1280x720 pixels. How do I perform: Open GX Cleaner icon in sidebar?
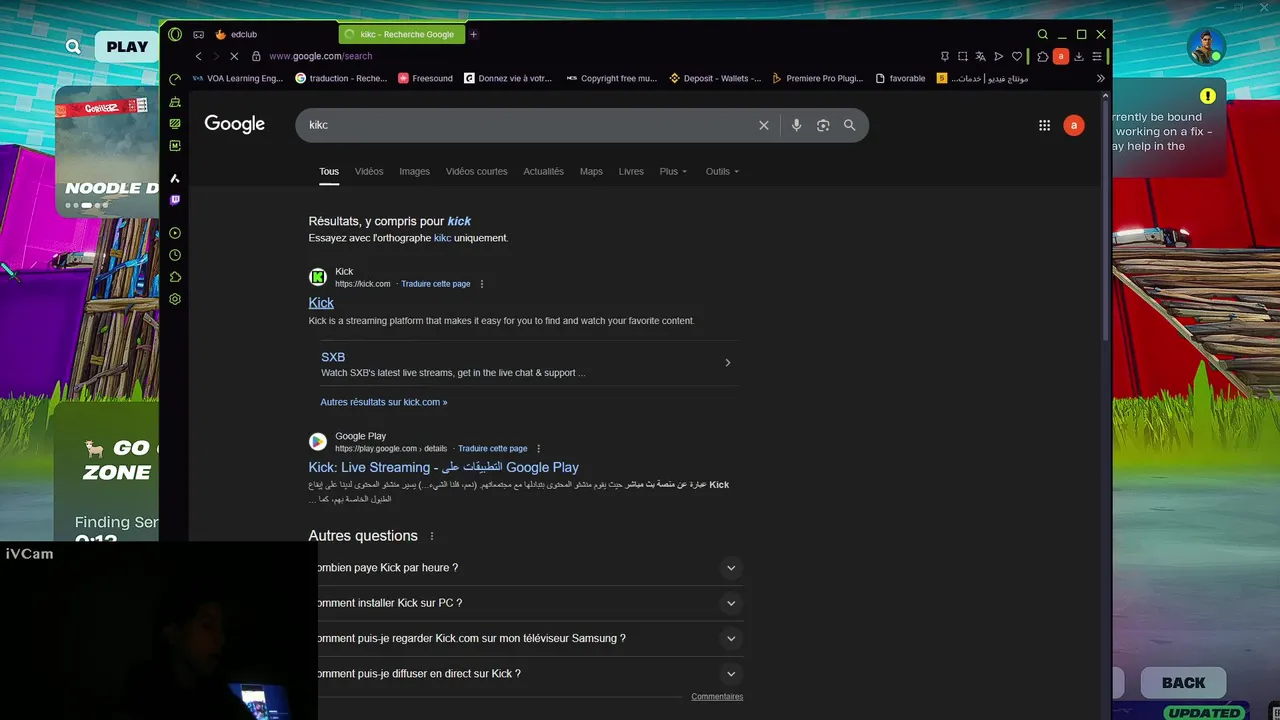tap(175, 102)
